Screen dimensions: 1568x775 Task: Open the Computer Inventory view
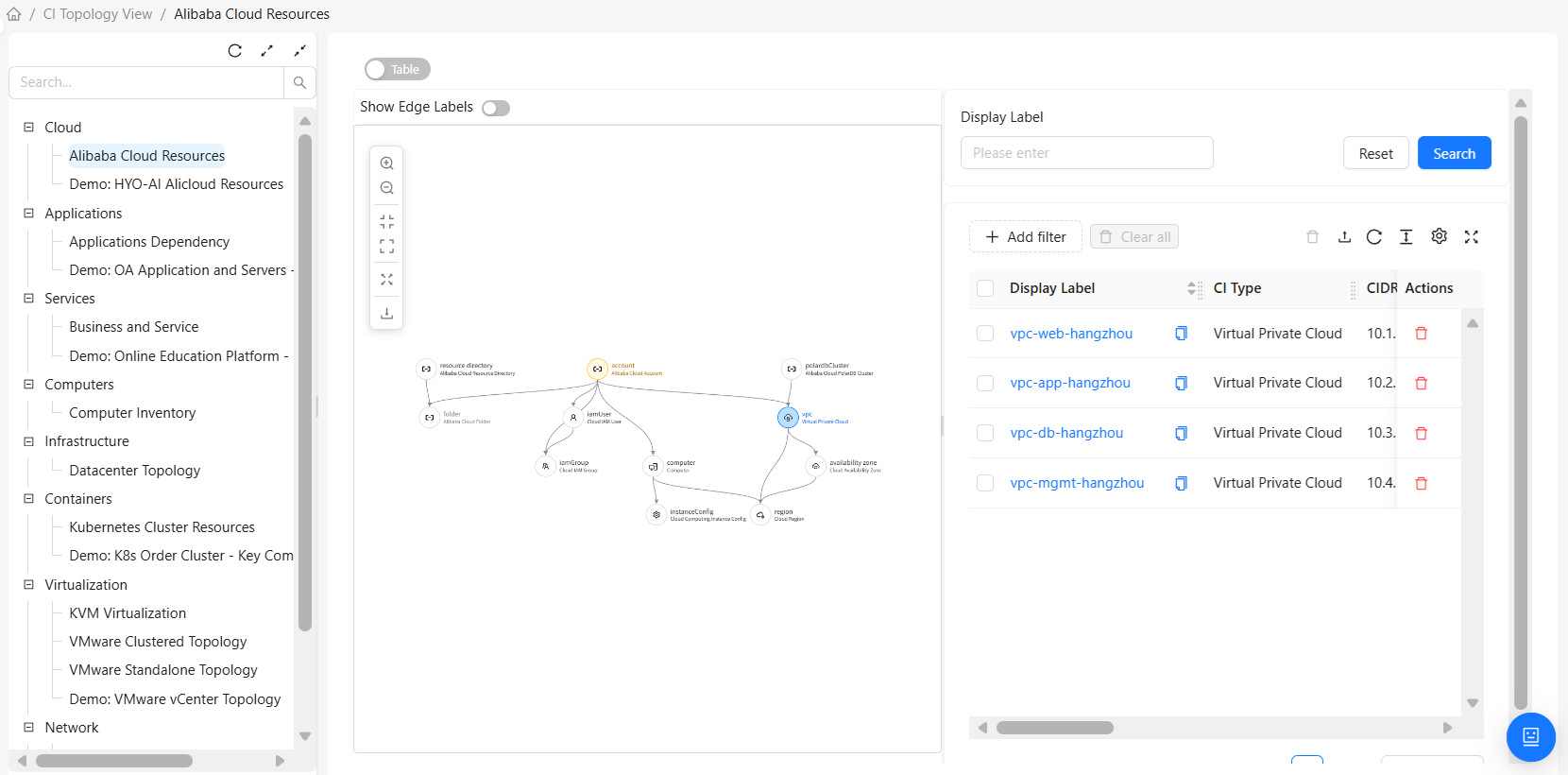click(132, 413)
